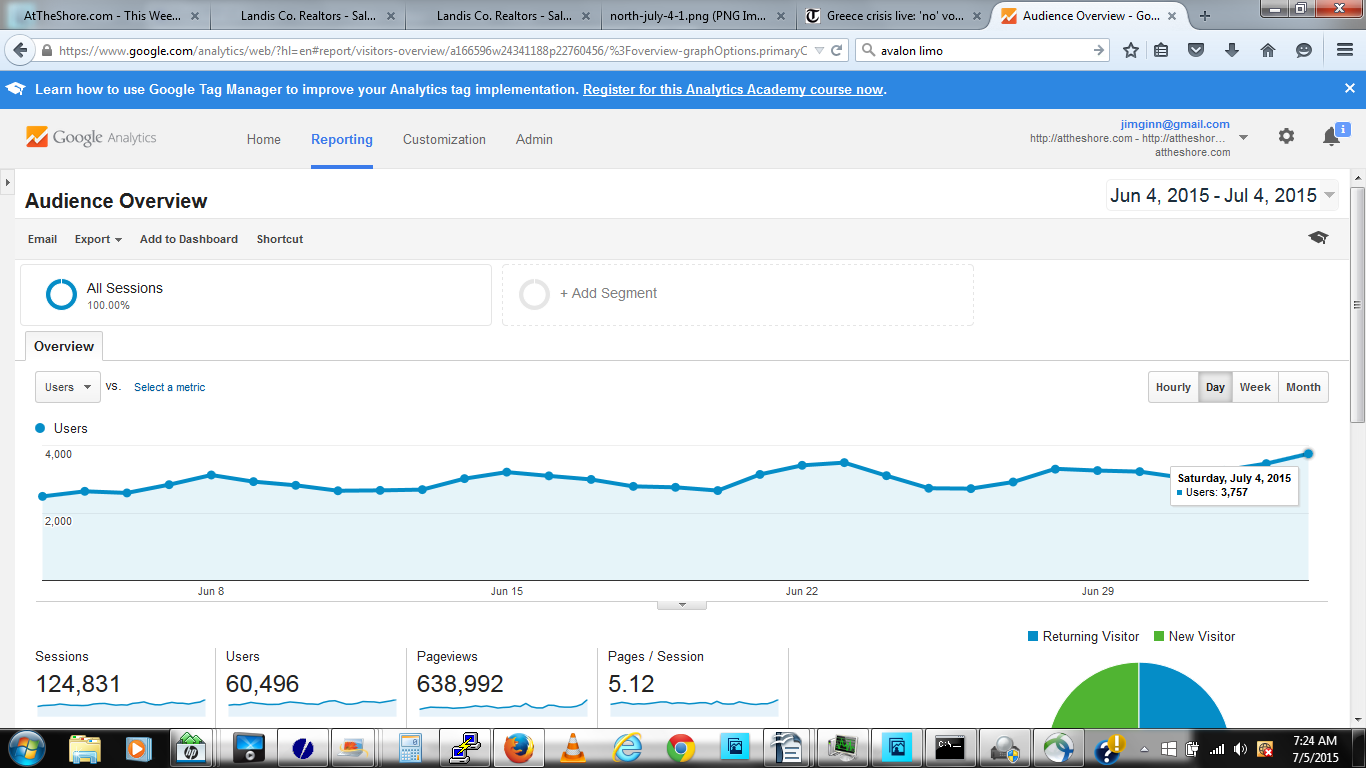
Task: Bookmark this page with the star icon
Action: click(x=1130, y=50)
